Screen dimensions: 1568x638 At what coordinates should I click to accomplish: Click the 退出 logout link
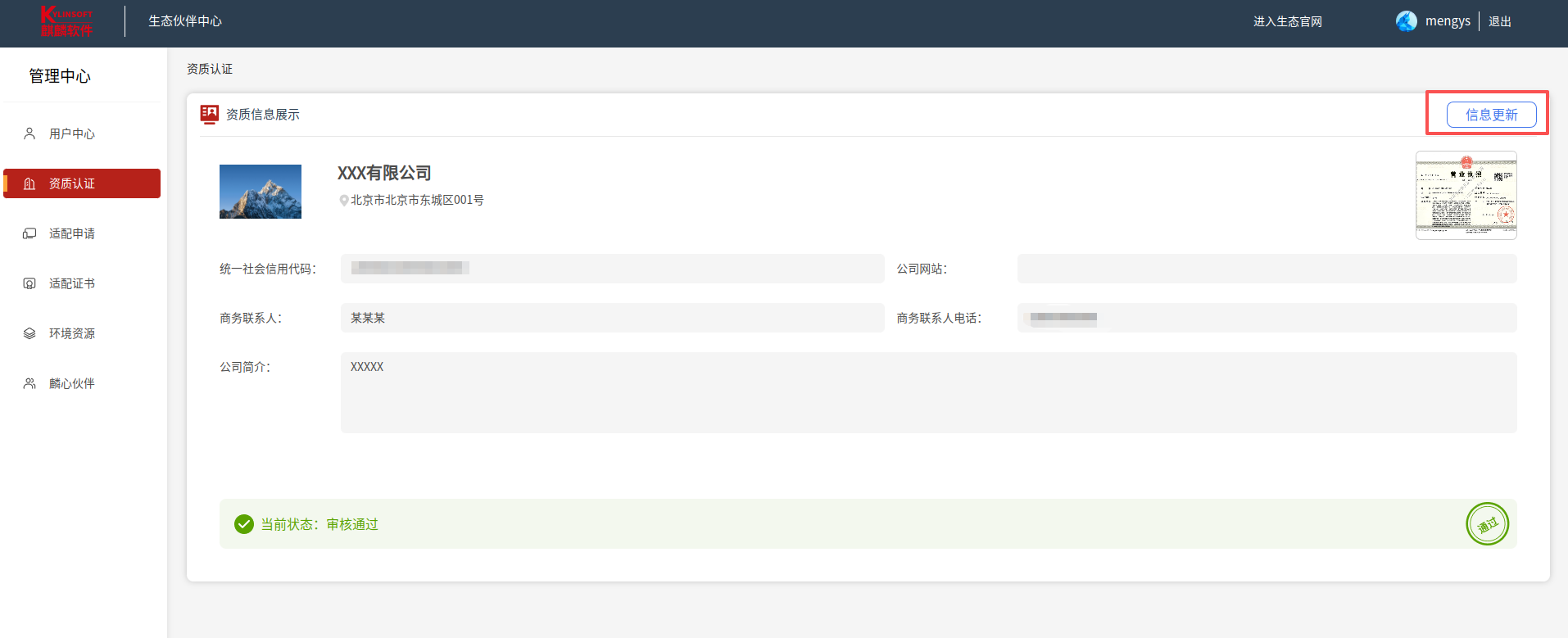tap(1499, 21)
